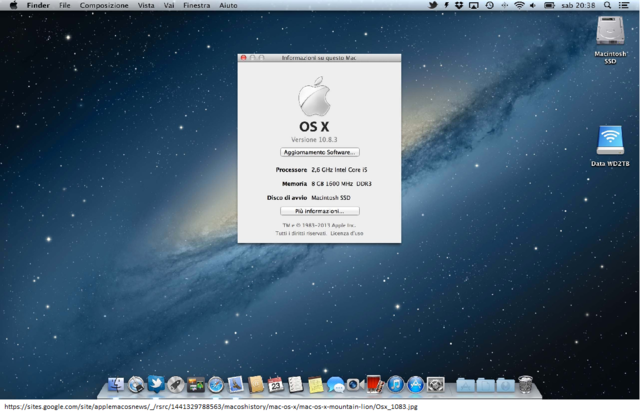This screenshot has width=640, height=415.
Task: Open the yellow Notes icon in dock
Action: pos(316,384)
